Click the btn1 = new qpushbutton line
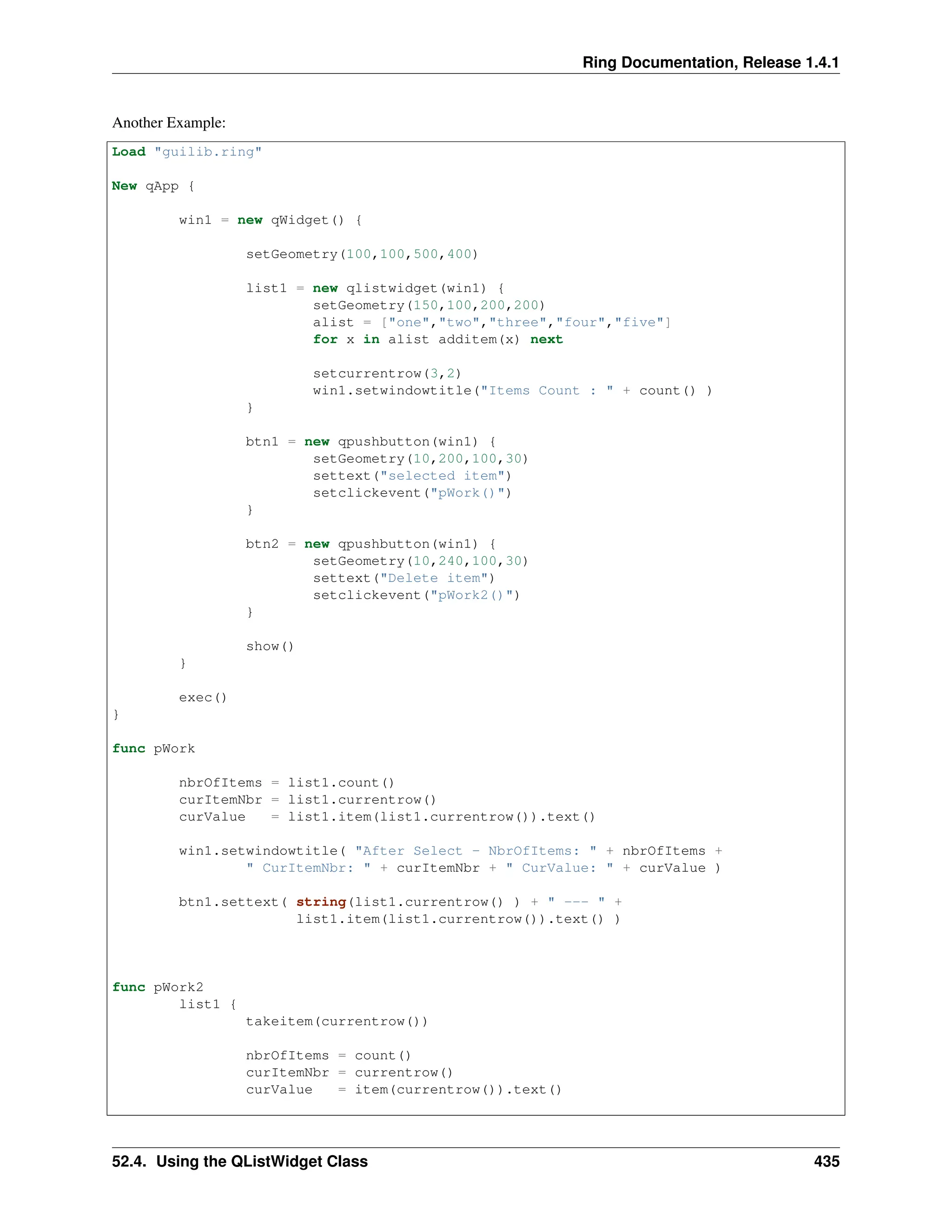This screenshot has height=1232, width=952. 370,442
